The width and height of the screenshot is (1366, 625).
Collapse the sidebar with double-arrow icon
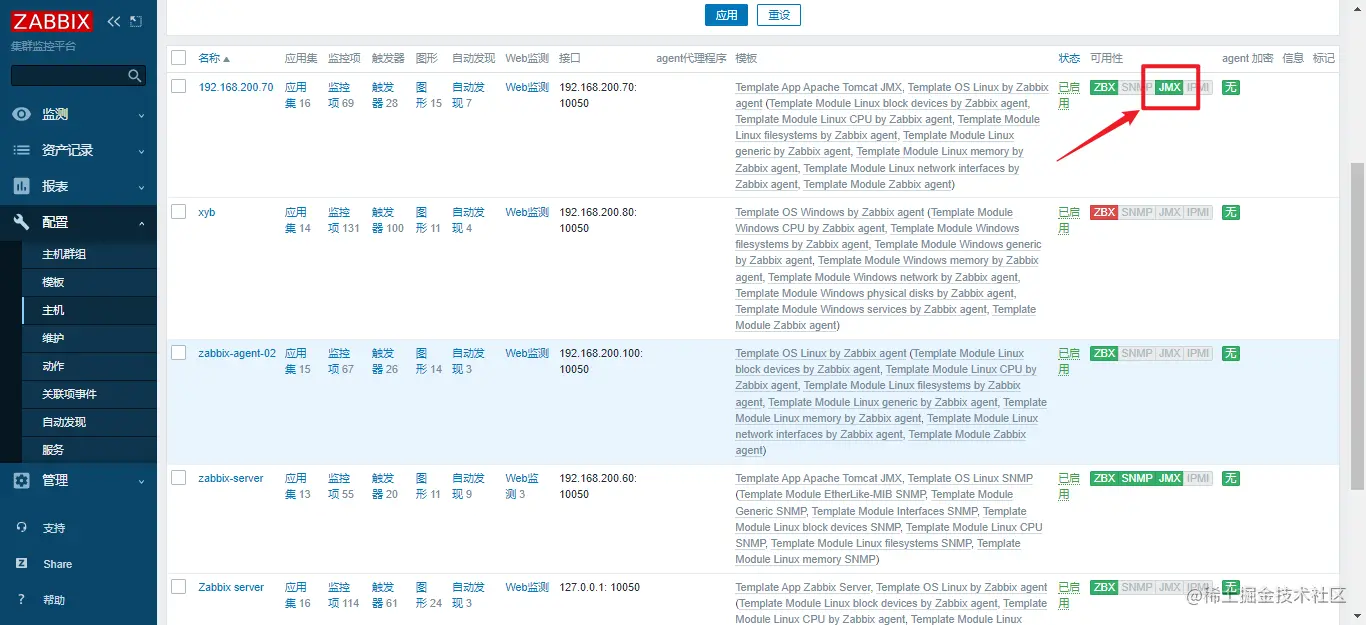pyautogui.click(x=114, y=21)
